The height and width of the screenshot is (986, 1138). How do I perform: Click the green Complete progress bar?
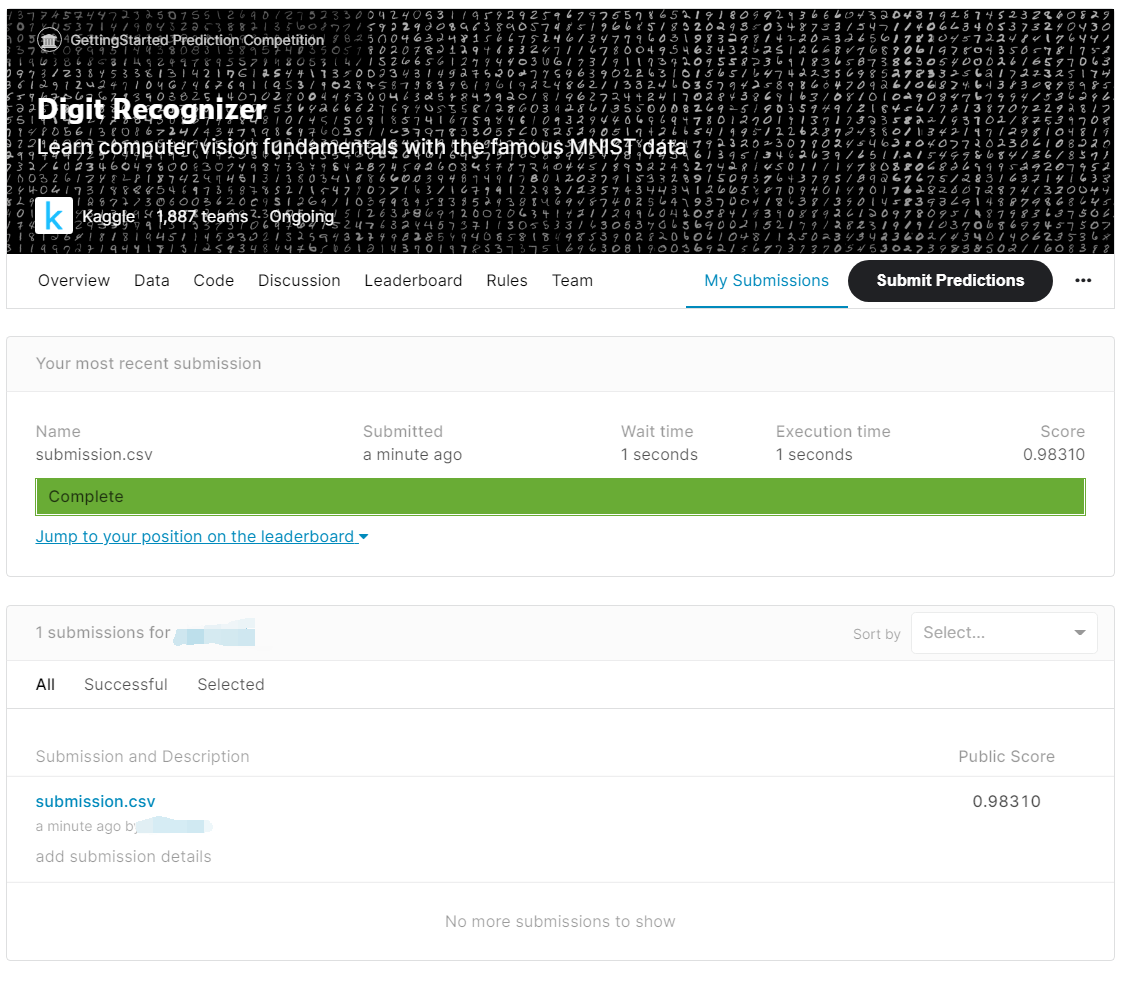click(x=560, y=496)
